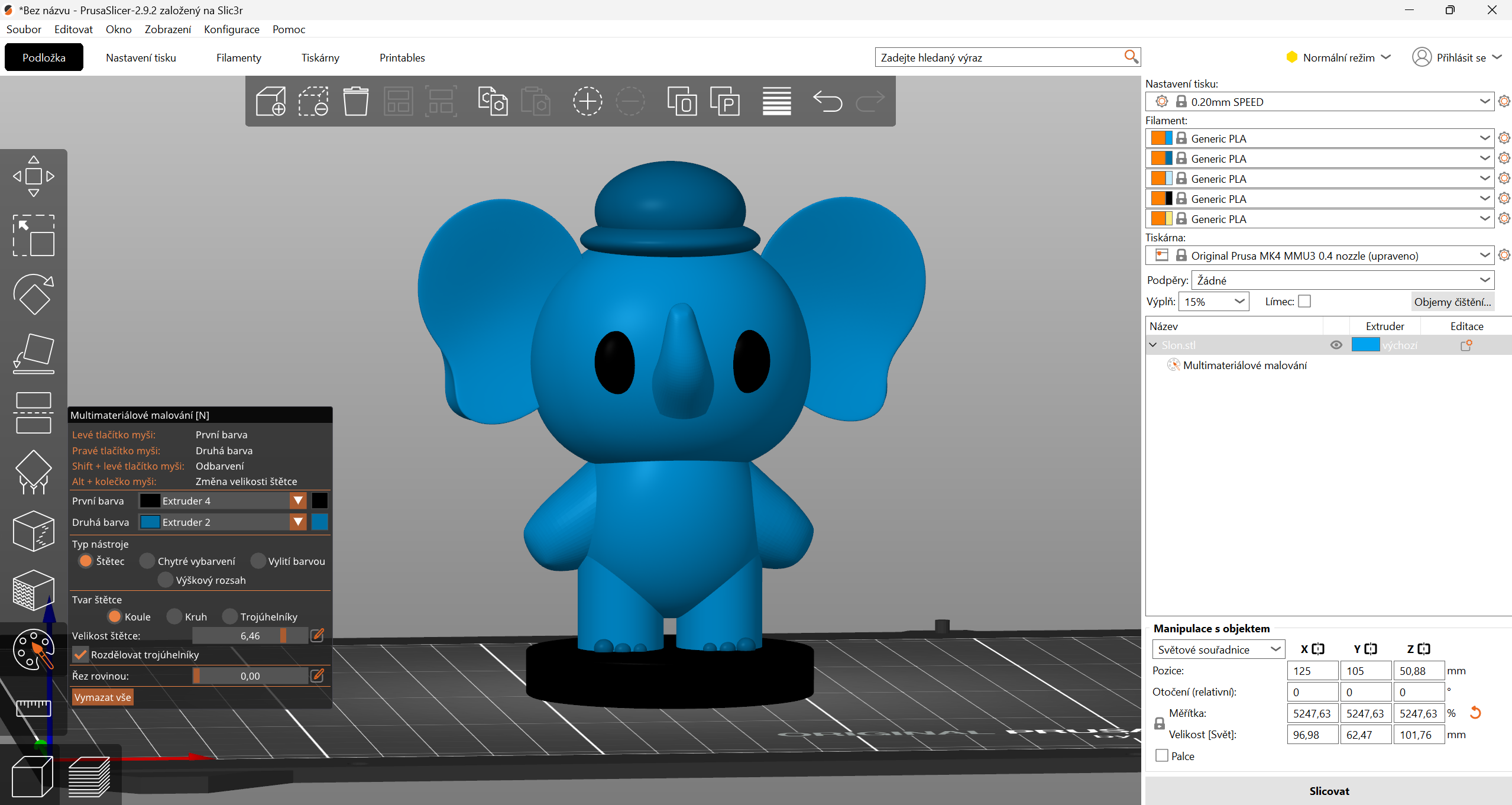
Task: Click the Undo arrow in toolbar
Action: tap(827, 101)
